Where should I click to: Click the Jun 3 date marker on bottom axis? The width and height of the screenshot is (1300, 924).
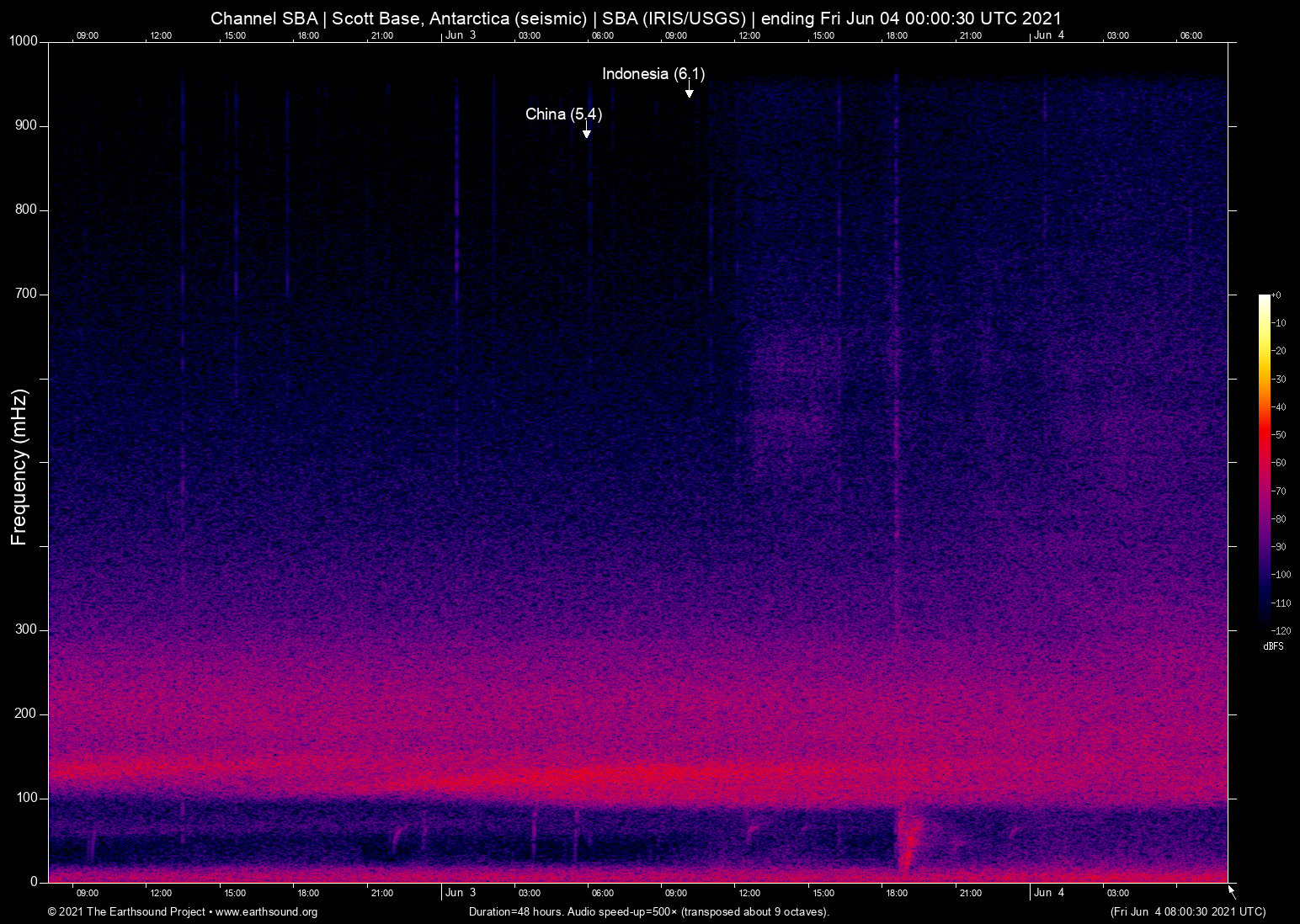click(x=461, y=893)
